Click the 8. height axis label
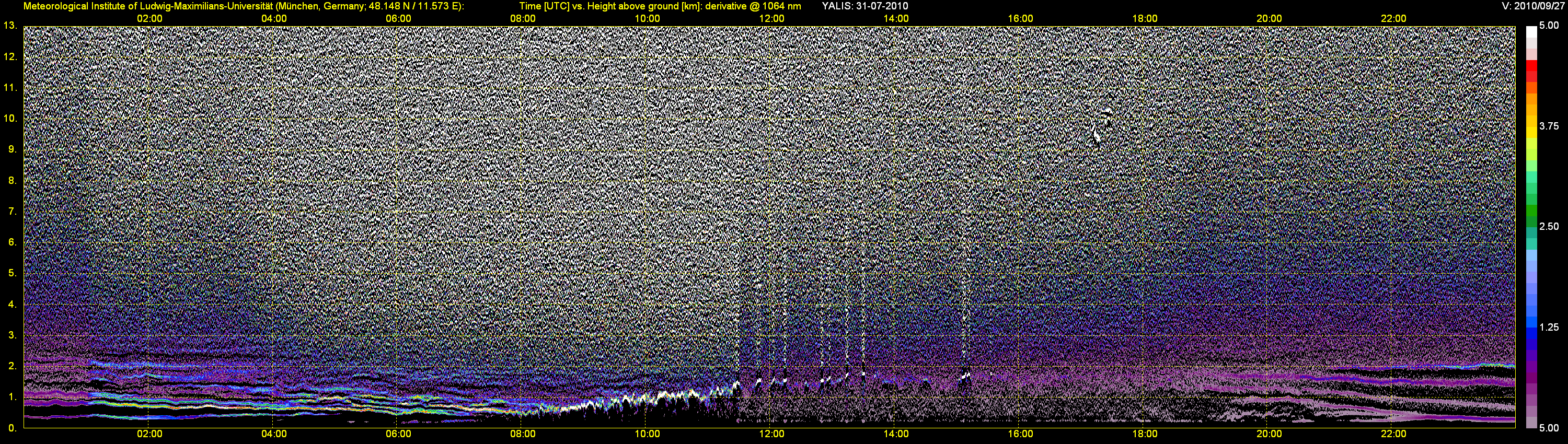Viewport: 1568px width, 444px height. tap(12, 180)
